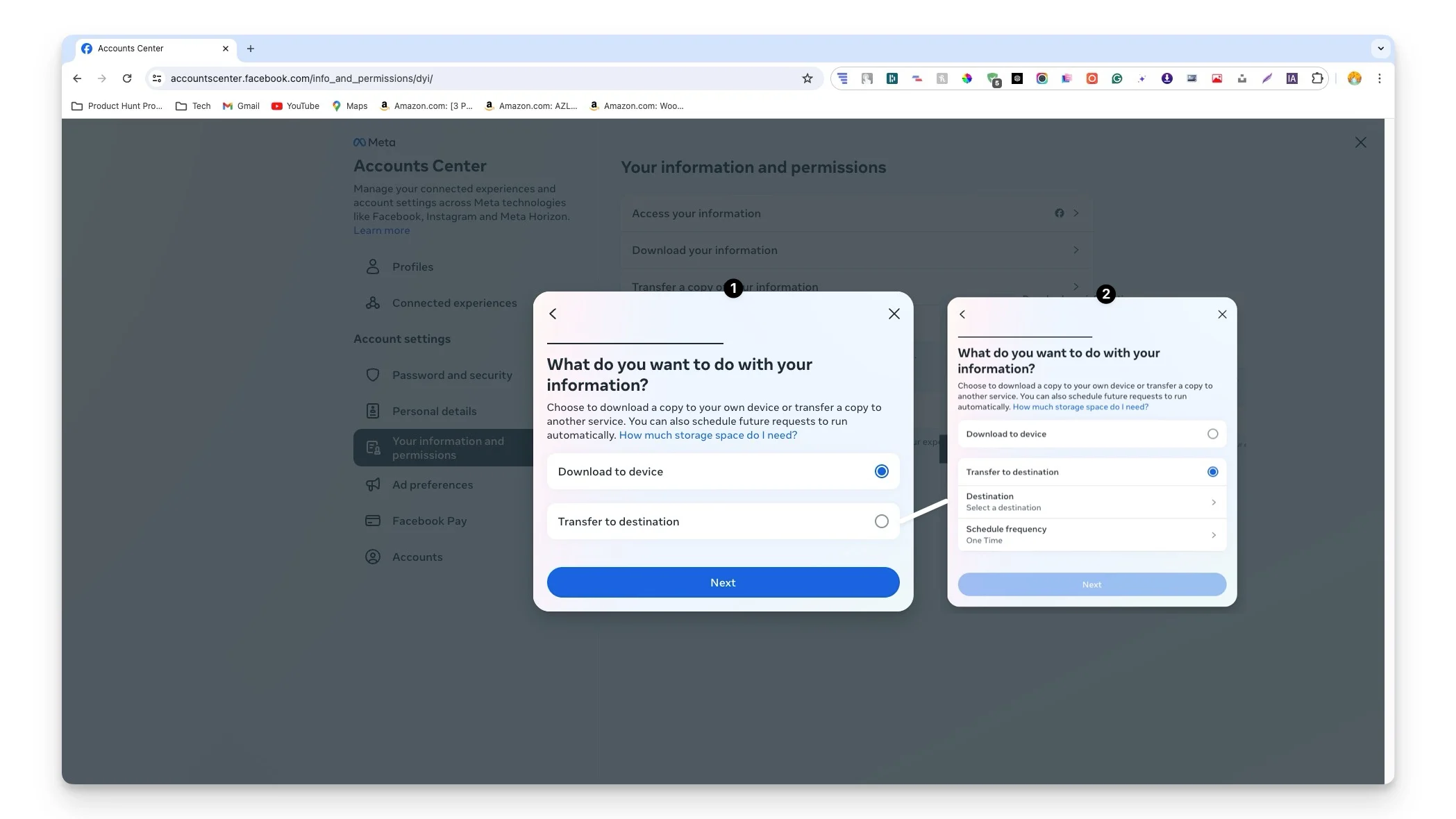Click the browser bookmark star icon

coord(808,78)
